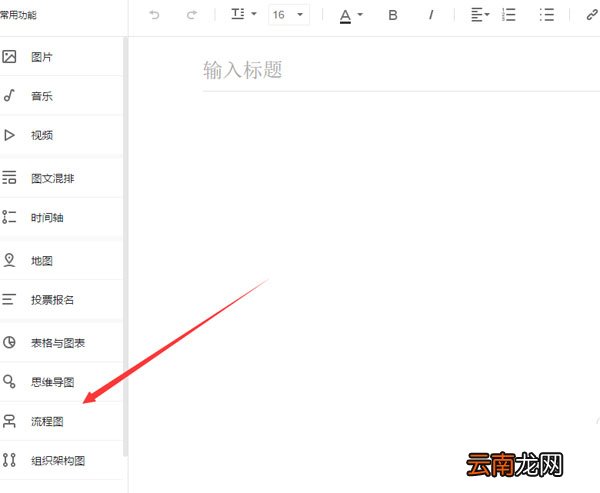Click the title input field
Screen dimensions: 600x493
(401, 70)
